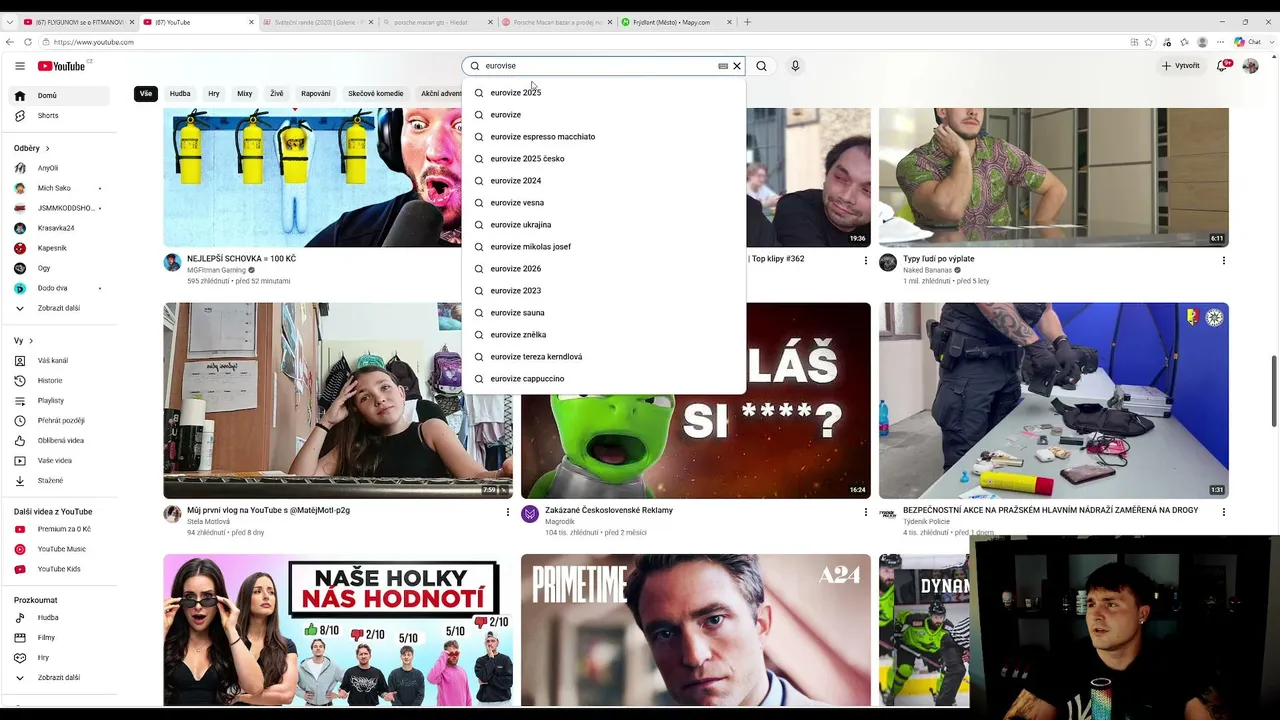Start voice search with the microphone icon

coord(795,66)
